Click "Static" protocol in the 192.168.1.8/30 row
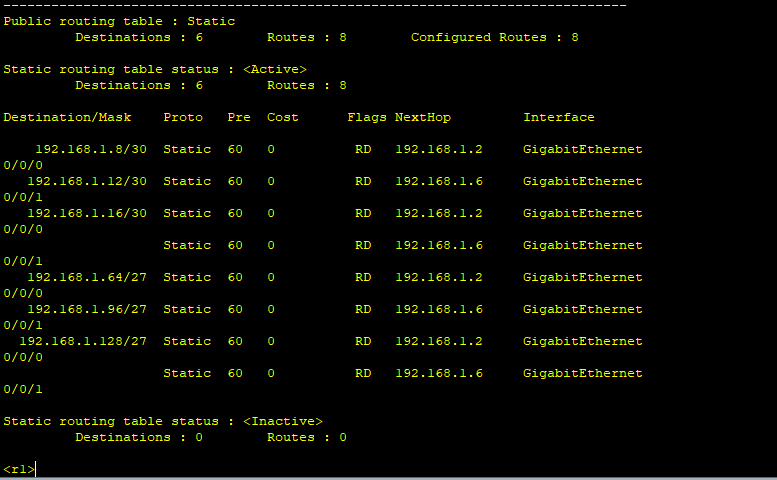This screenshot has width=777, height=480. point(187,150)
